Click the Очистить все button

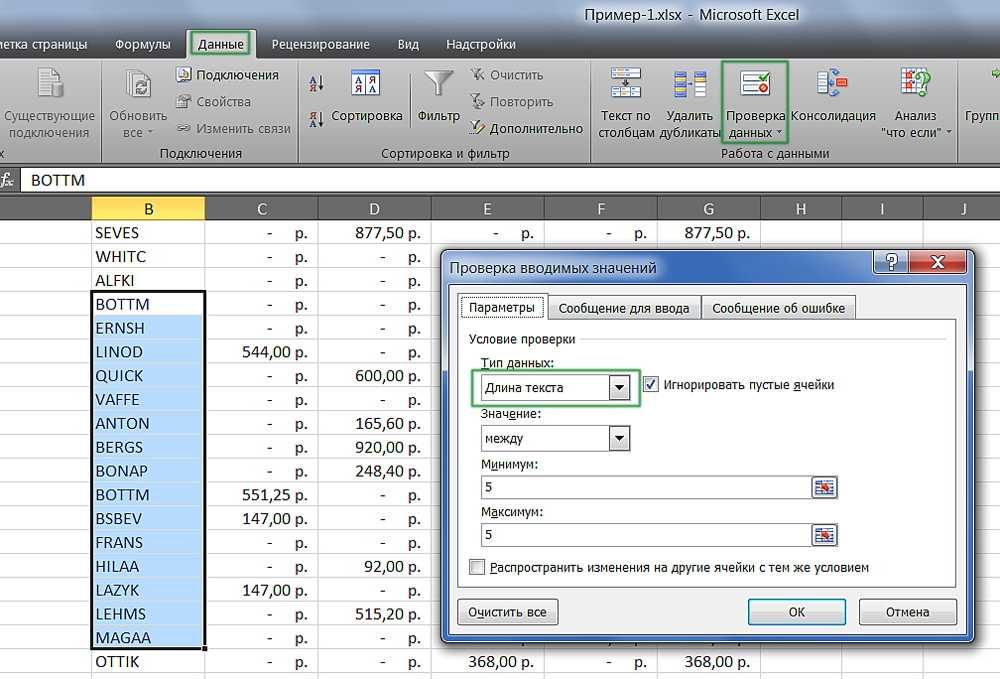click(507, 611)
